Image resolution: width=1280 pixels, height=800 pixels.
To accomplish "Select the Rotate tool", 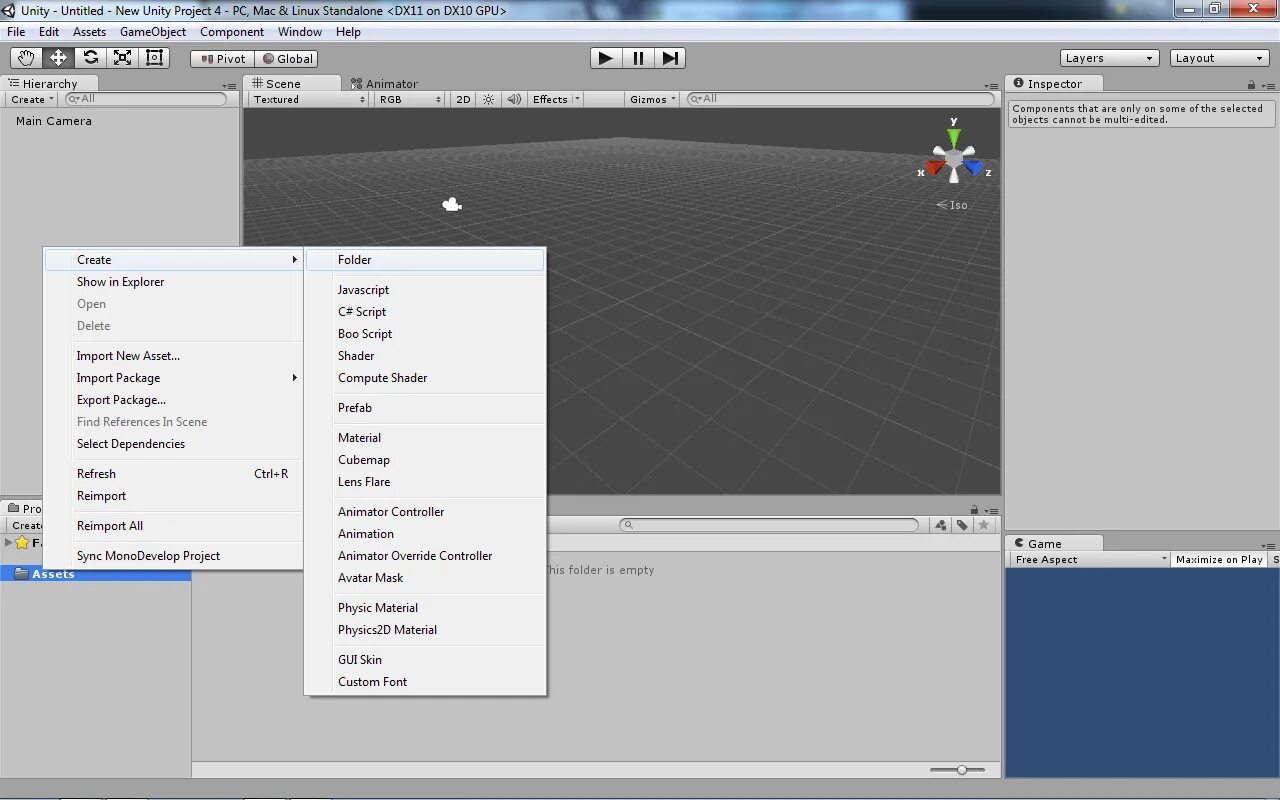I will click(x=90, y=58).
